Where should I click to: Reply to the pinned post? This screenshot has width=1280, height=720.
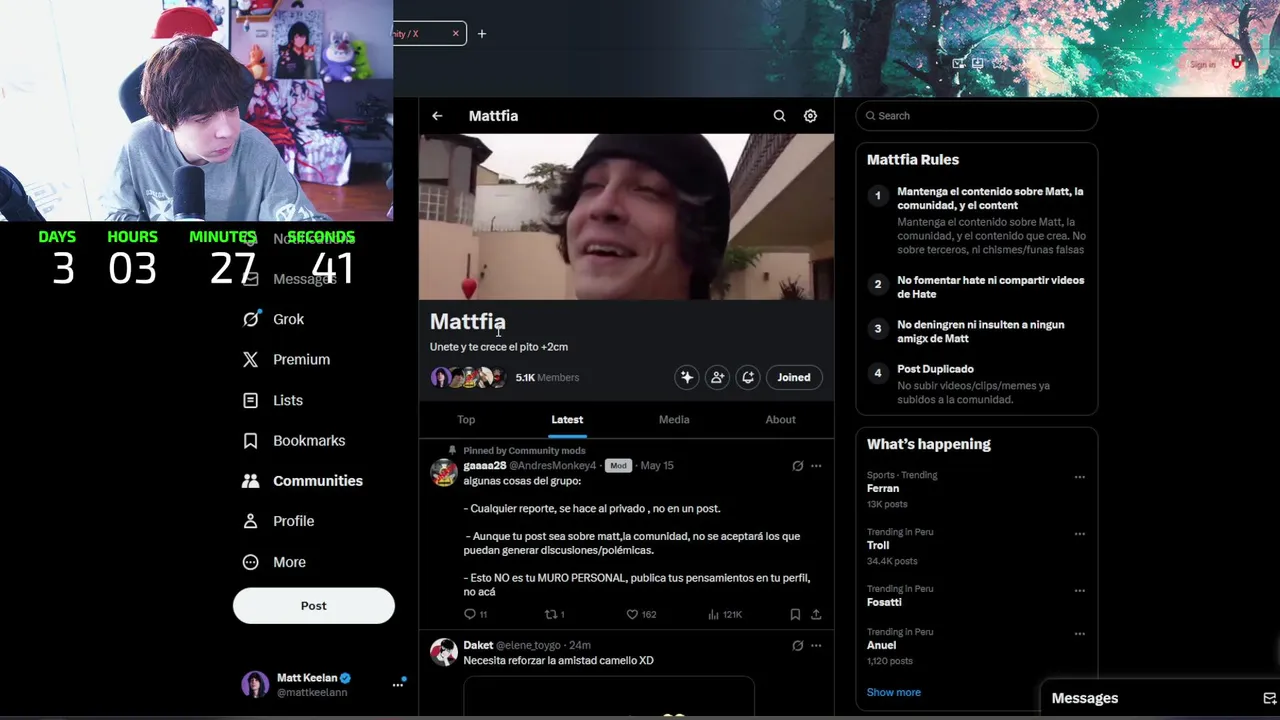pos(475,615)
